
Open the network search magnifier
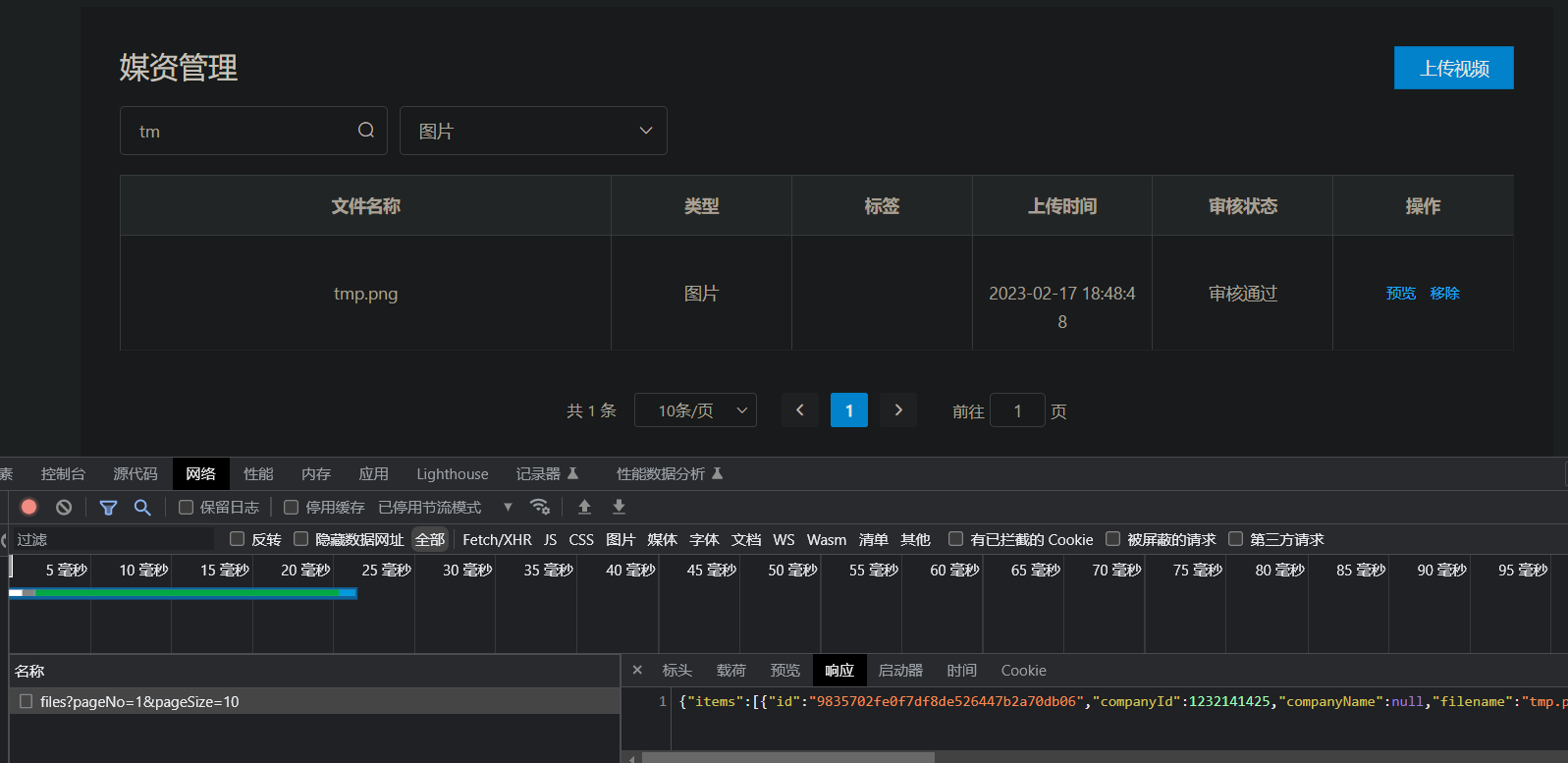(x=142, y=507)
